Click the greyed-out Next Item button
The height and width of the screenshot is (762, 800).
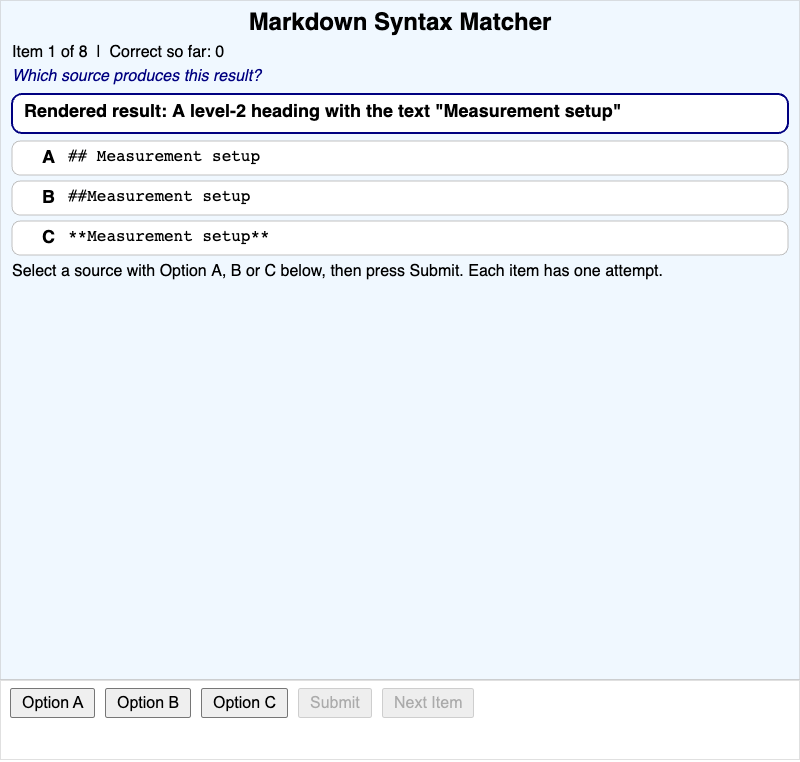(x=428, y=703)
